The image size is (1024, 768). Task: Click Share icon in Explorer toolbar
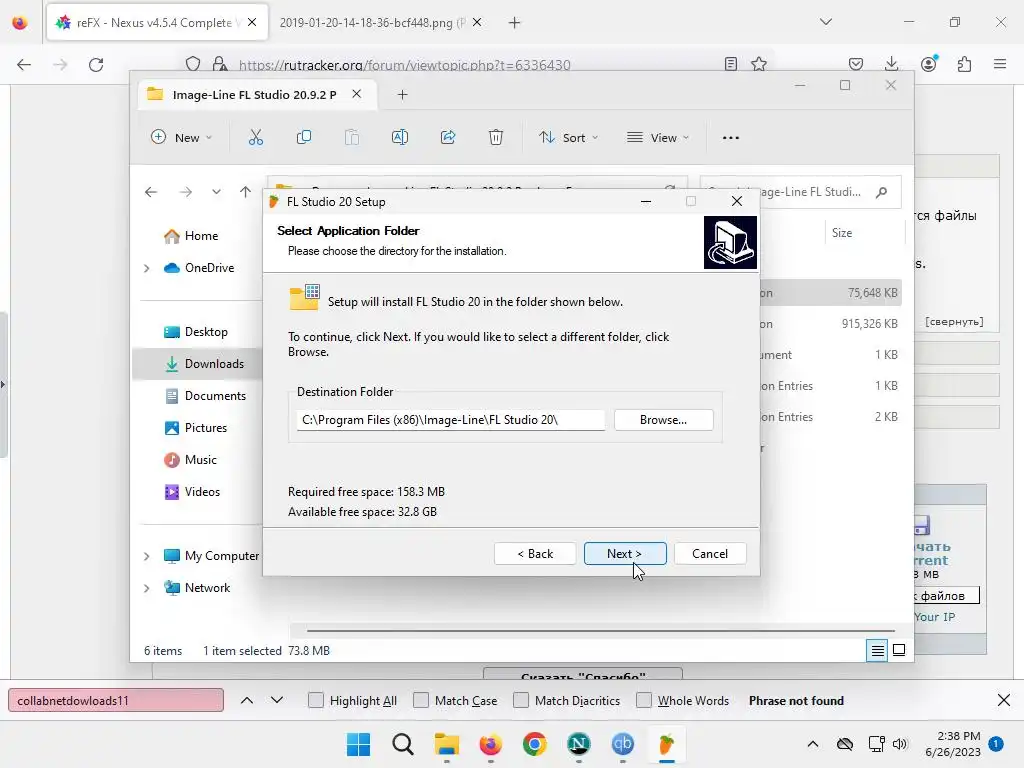(x=448, y=137)
